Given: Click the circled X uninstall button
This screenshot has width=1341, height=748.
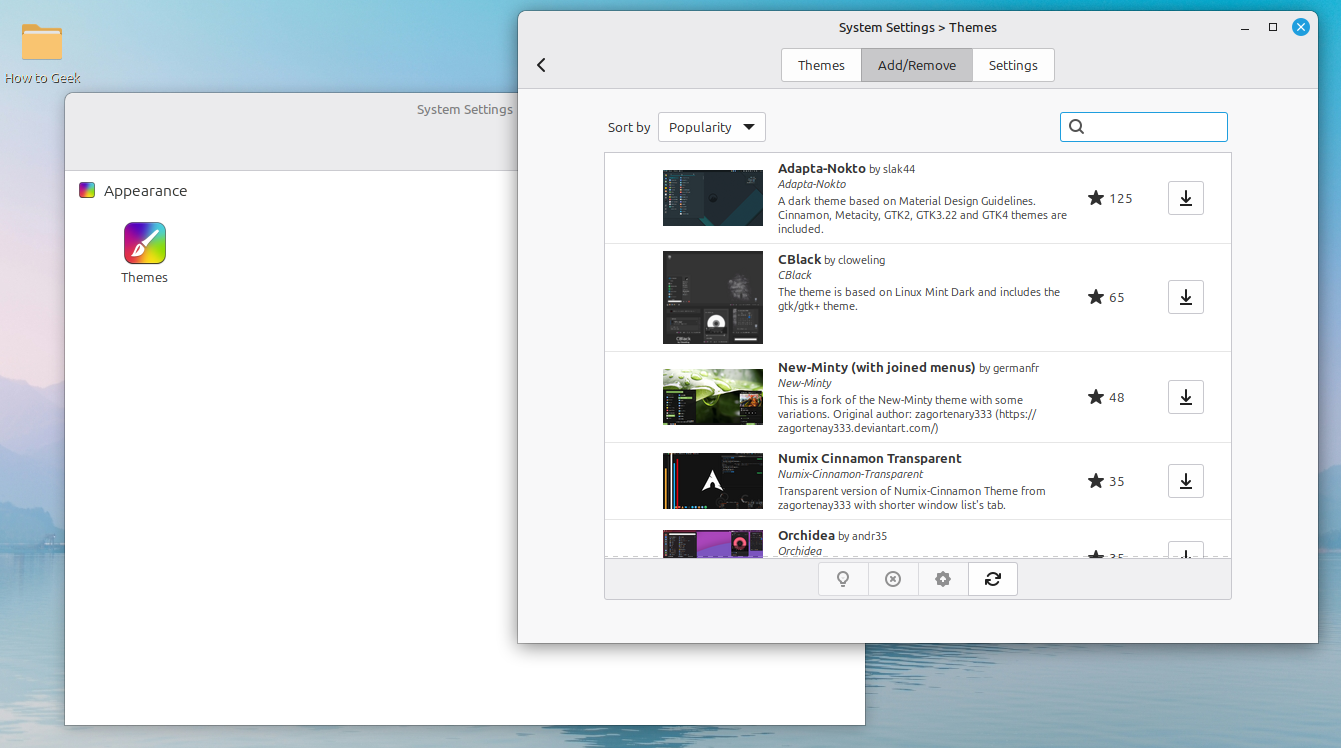Looking at the screenshot, I should click(x=893, y=579).
